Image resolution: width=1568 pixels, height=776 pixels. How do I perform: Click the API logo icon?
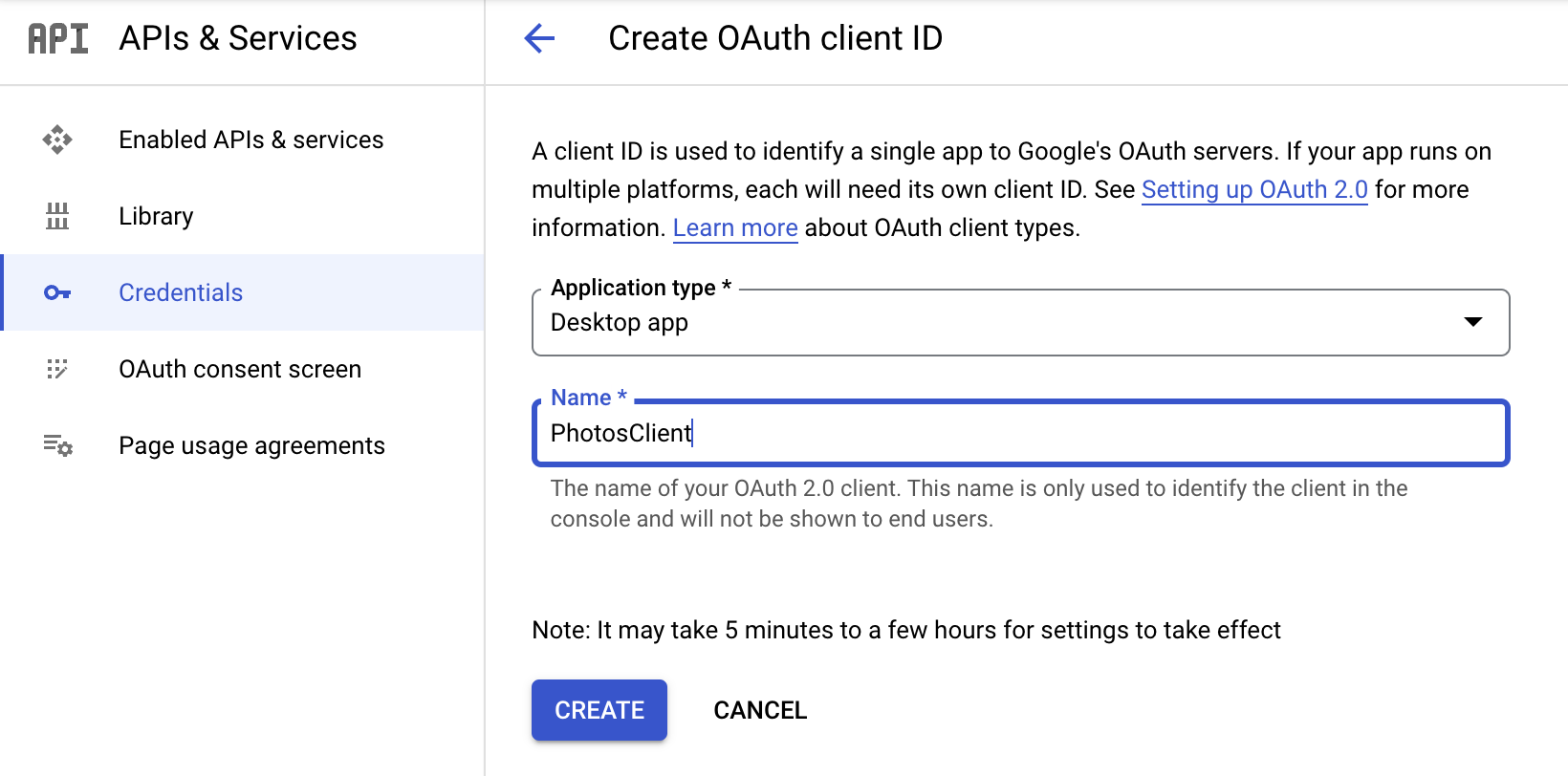[x=58, y=38]
